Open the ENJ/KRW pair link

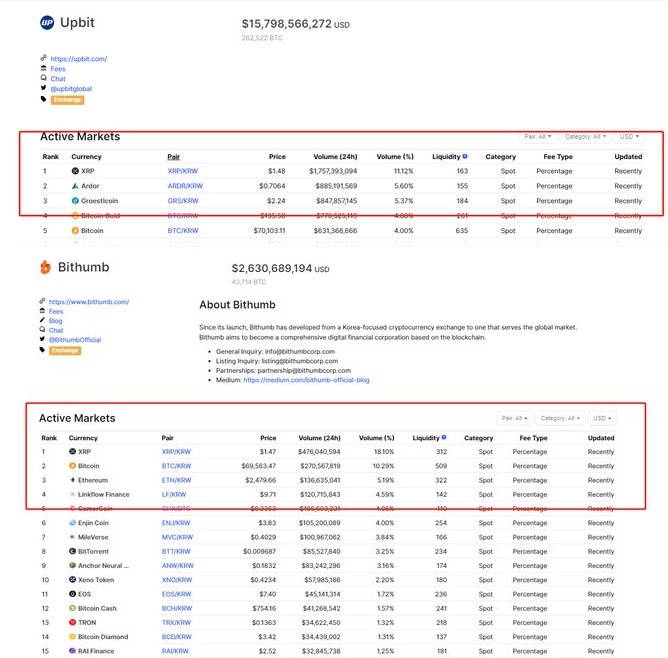(x=176, y=523)
